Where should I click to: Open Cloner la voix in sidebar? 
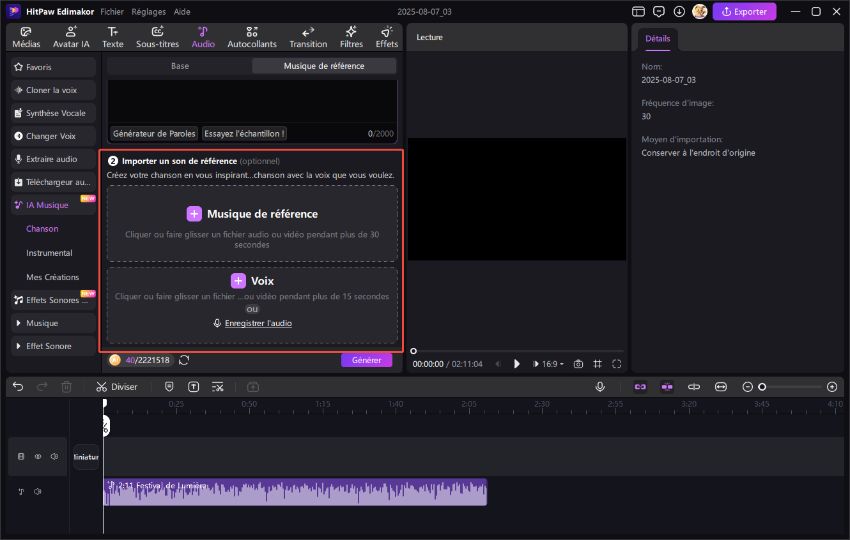pos(53,90)
